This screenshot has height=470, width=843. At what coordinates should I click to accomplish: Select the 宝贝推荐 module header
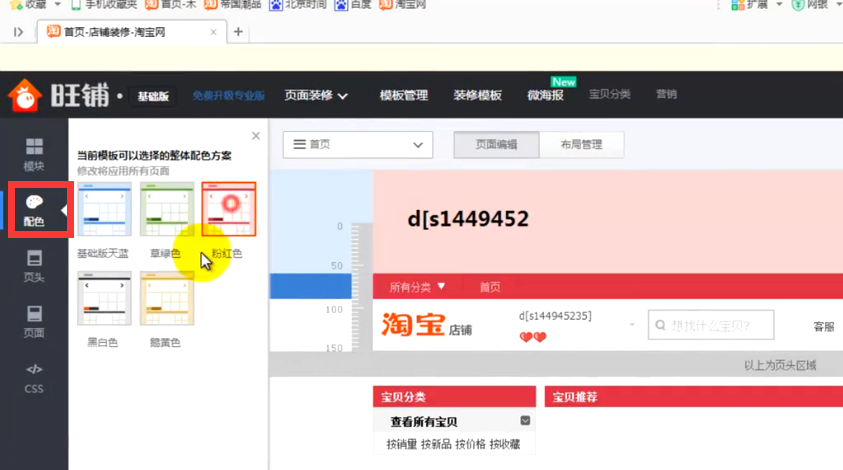tap(694, 397)
